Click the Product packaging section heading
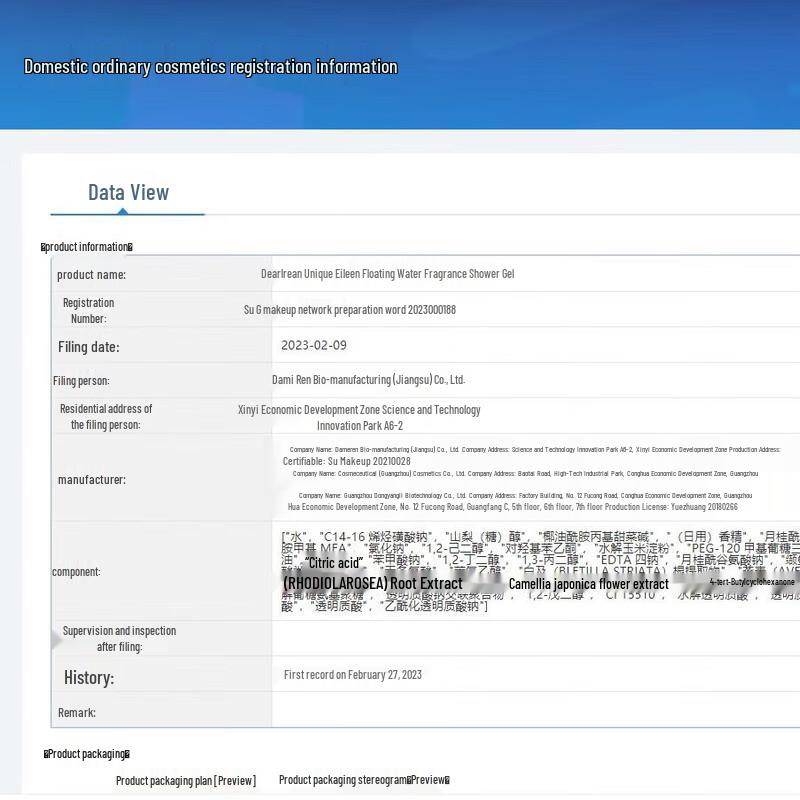 tap(87, 754)
